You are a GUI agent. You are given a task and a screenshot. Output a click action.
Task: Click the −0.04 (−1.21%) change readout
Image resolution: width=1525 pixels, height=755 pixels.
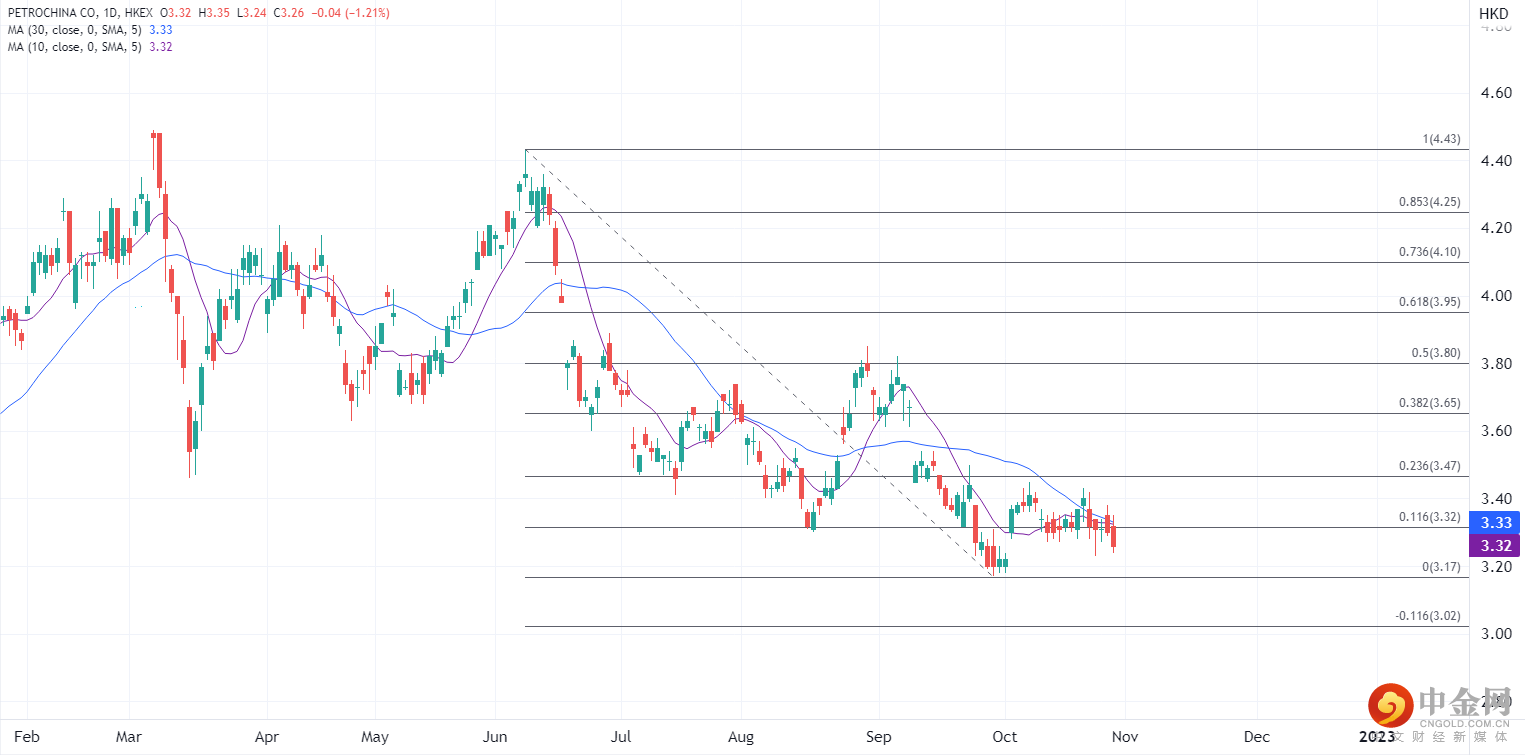[349, 13]
